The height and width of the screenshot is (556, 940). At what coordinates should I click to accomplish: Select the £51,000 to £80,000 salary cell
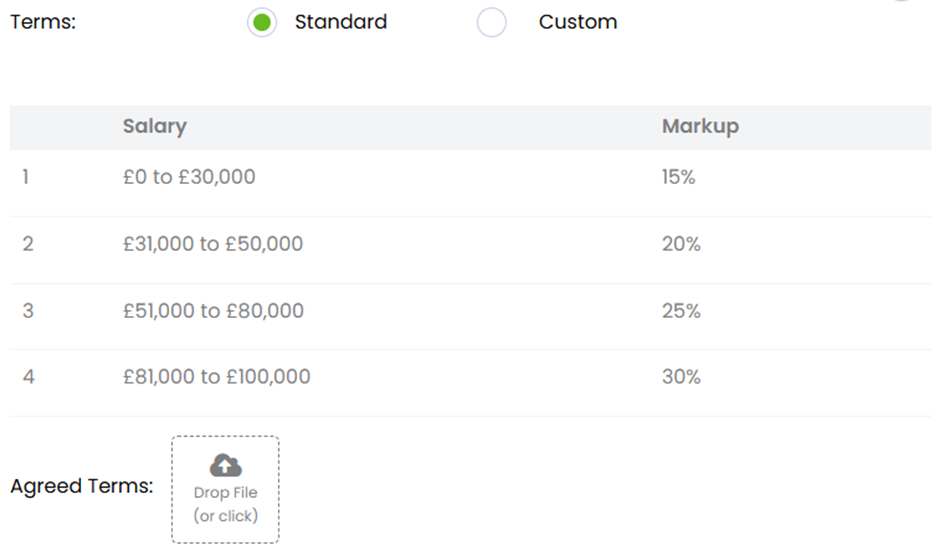pyautogui.click(x=213, y=311)
